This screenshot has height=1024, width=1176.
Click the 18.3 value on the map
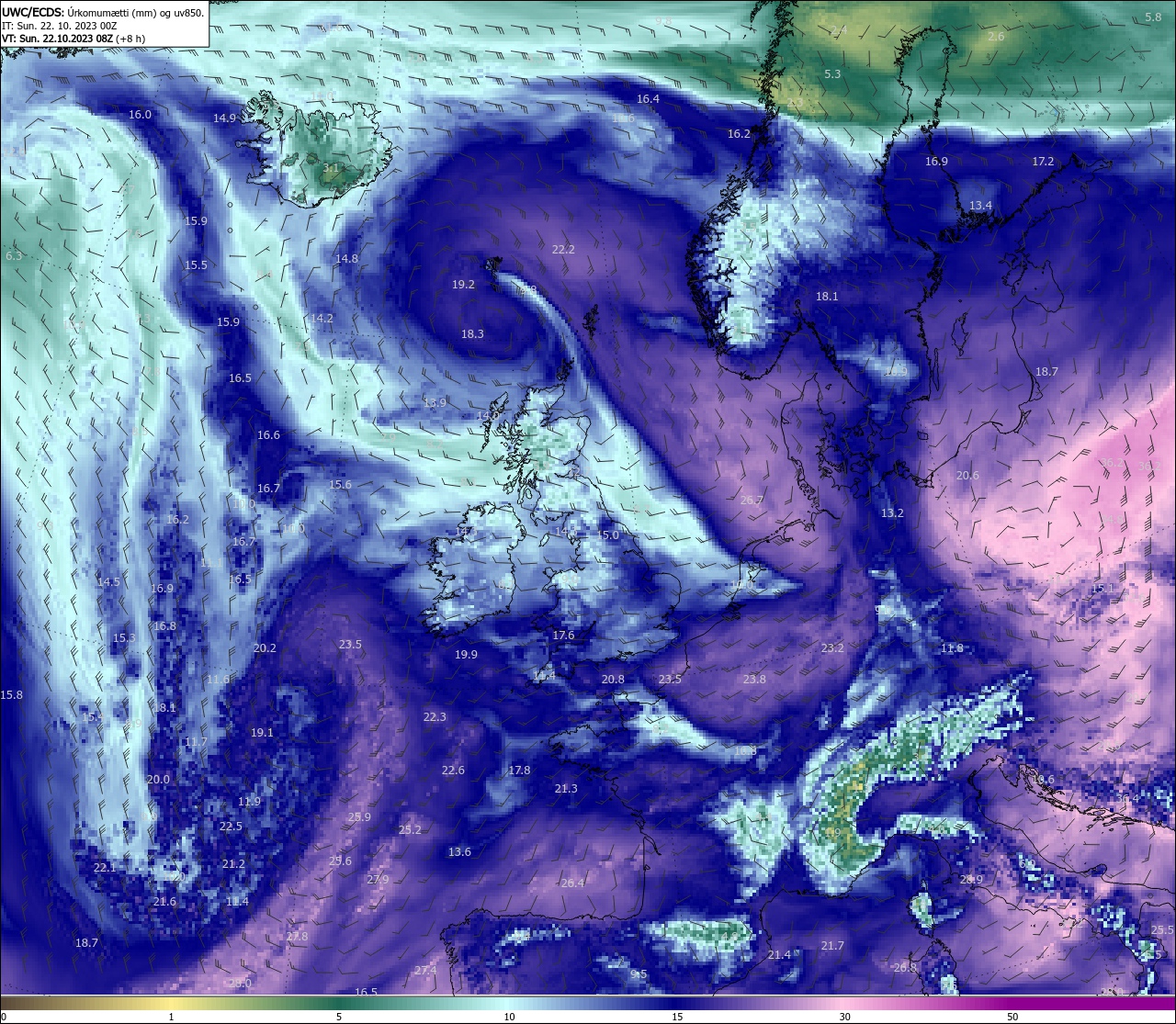point(472,334)
